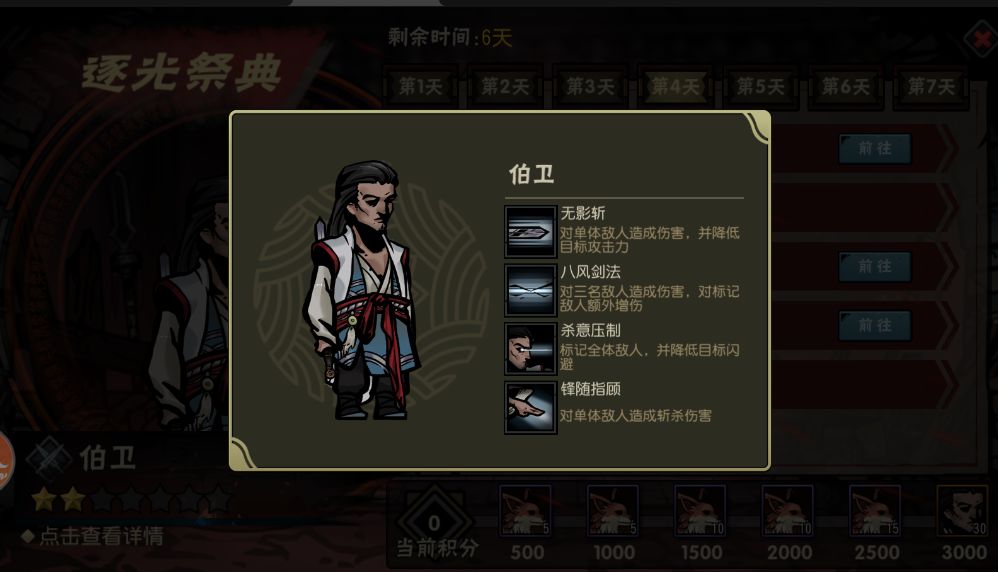This screenshot has height=572, width=998.
Task: Open the 第6天 tab
Action: pyautogui.click(x=846, y=87)
